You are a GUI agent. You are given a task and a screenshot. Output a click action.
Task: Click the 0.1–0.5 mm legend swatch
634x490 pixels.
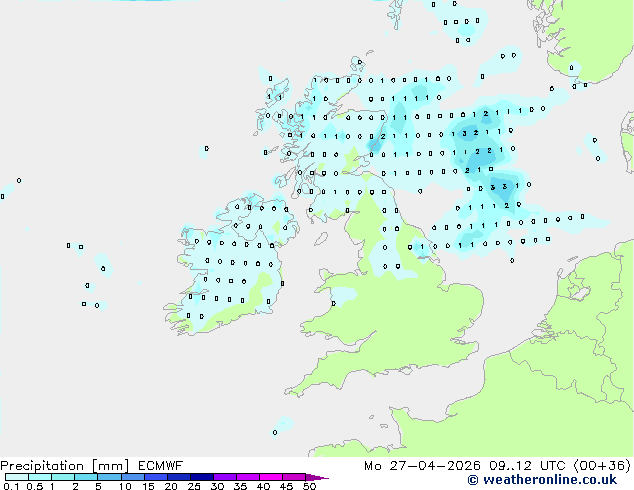coord(17,477)
